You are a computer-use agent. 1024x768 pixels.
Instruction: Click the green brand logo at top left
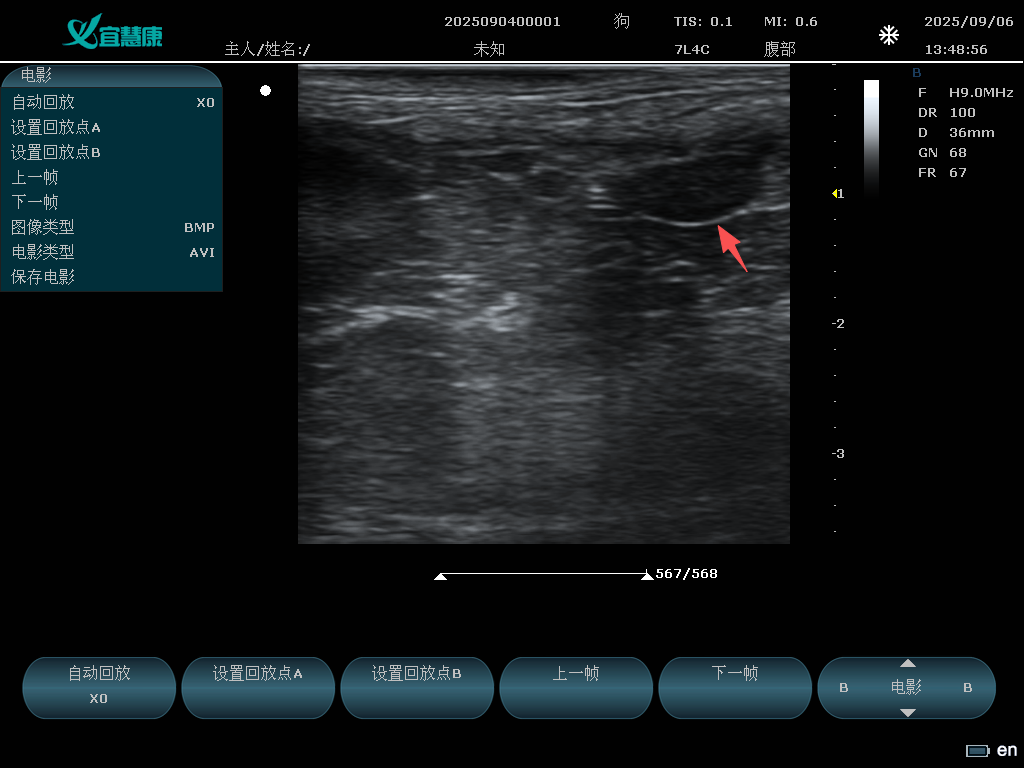point(112,35)
